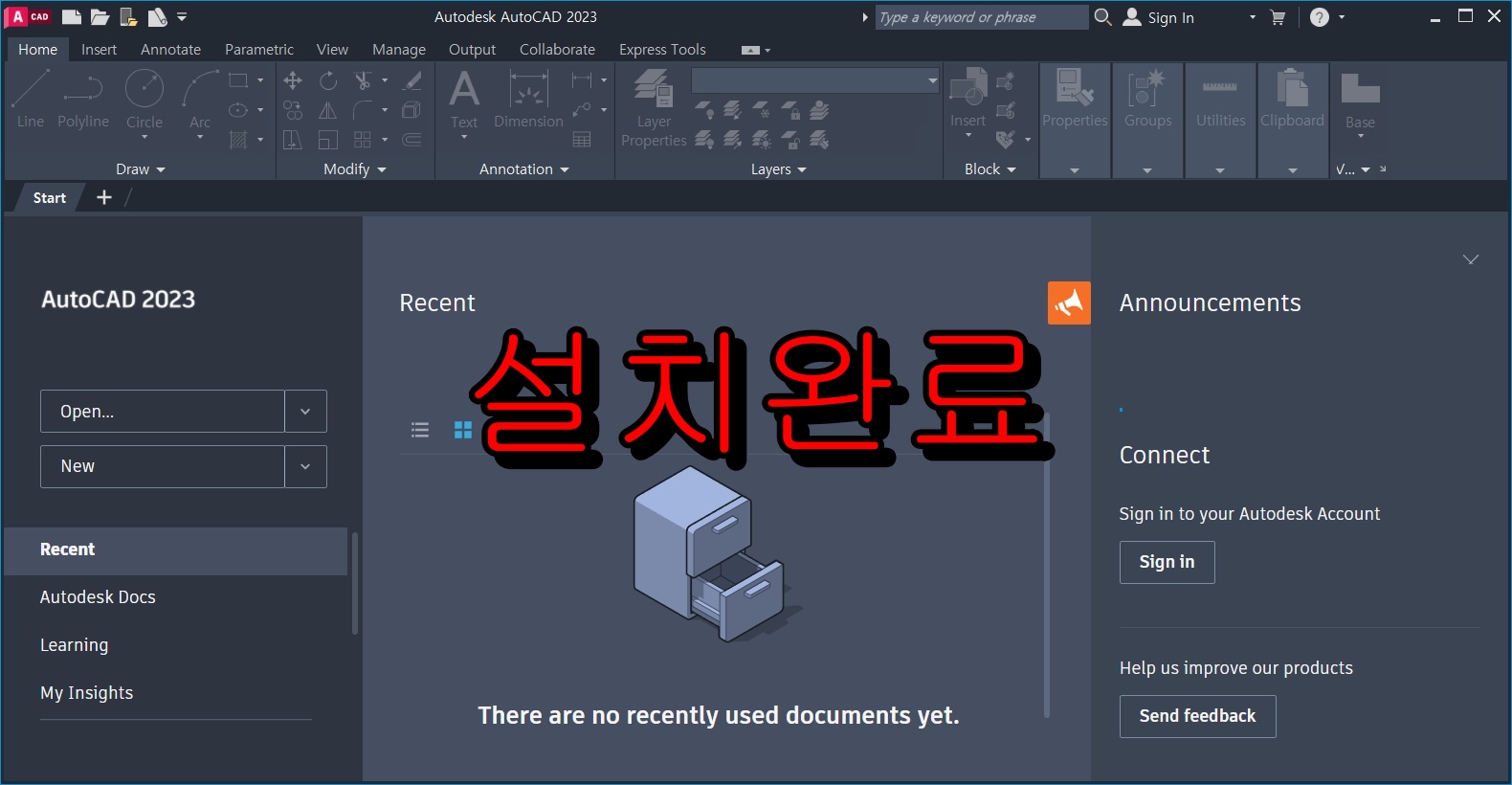This screenshot has height=785, width=1512.
Task: Expand the New button dropdown arrow
Action: click(305, 466)
